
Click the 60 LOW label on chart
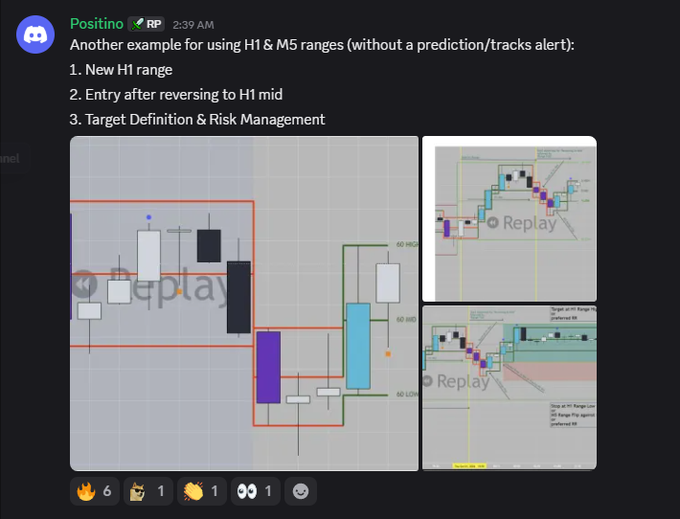[x=407, y=394]
